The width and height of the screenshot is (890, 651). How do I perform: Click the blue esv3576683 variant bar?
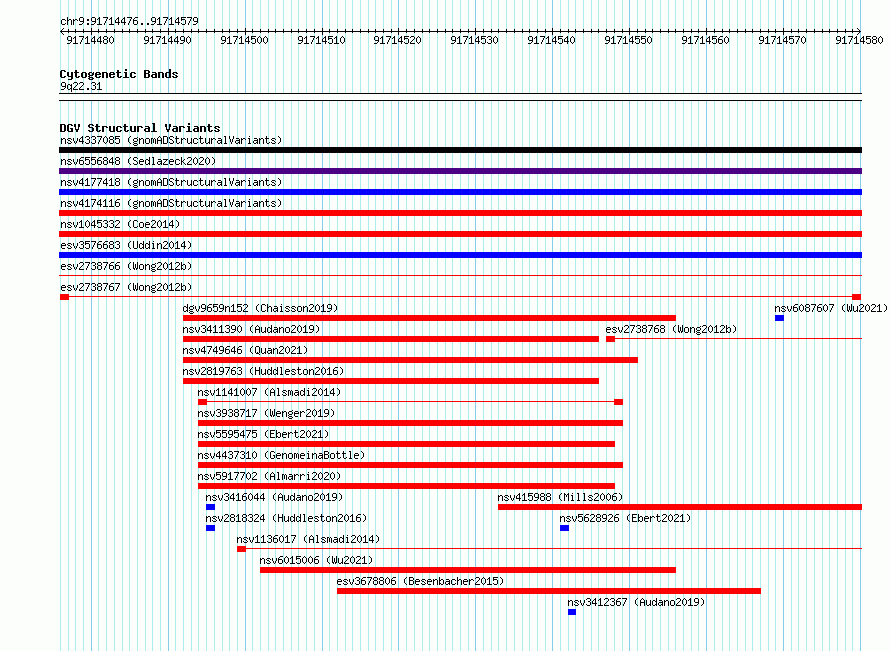[460, 255]
